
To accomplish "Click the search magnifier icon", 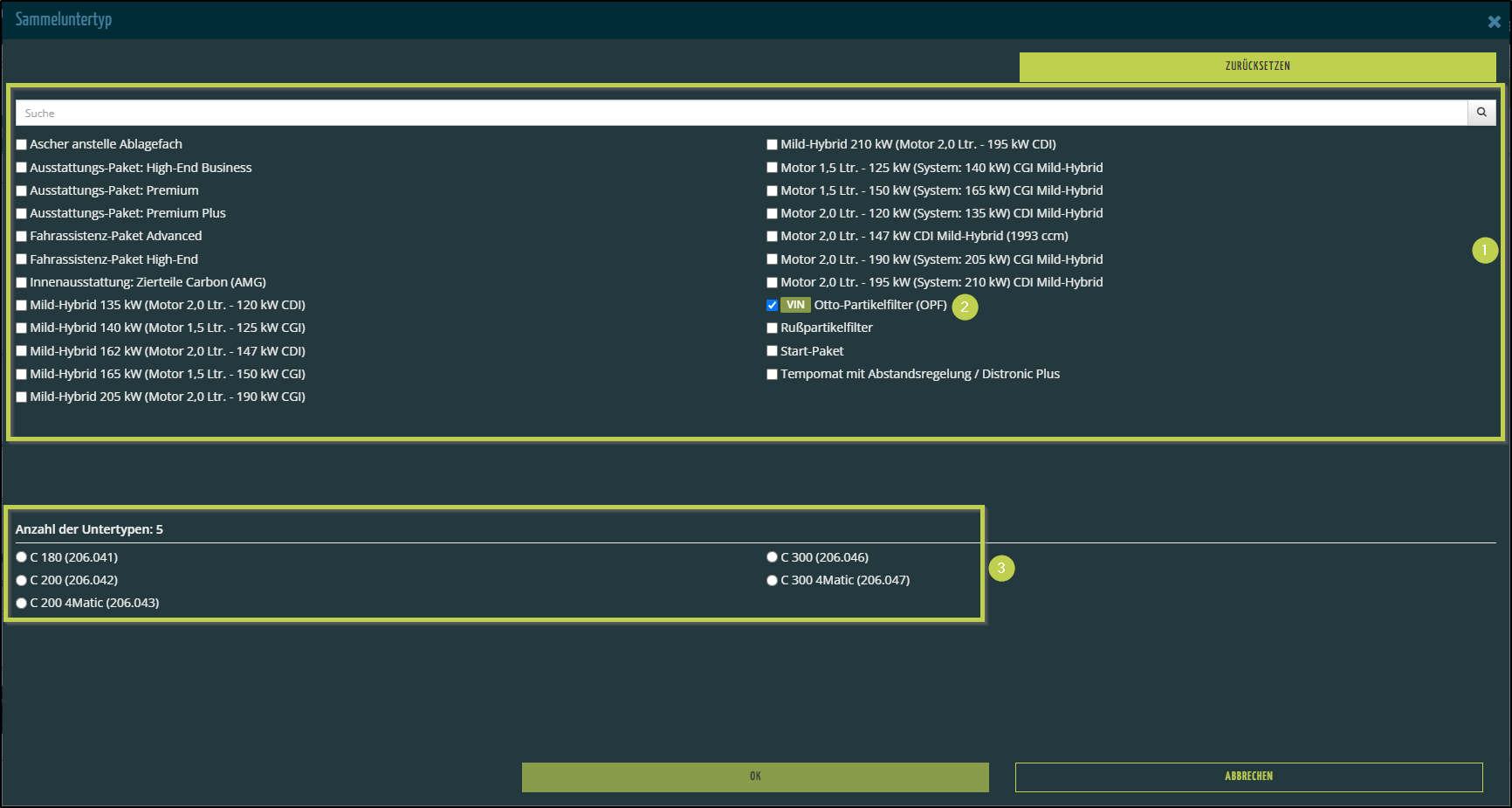I will pyautogui.click(x=1481, y=113).
